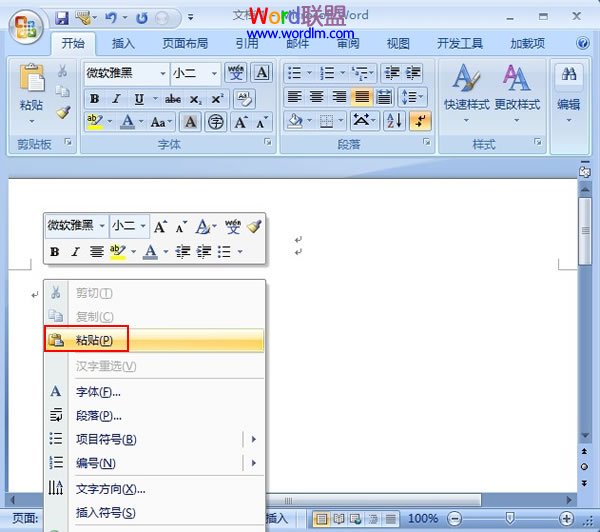The width and height of the screenshot is (600, 532).
Task: Click Font Color A in mini toolbar
Action: (x=150, y=251)
